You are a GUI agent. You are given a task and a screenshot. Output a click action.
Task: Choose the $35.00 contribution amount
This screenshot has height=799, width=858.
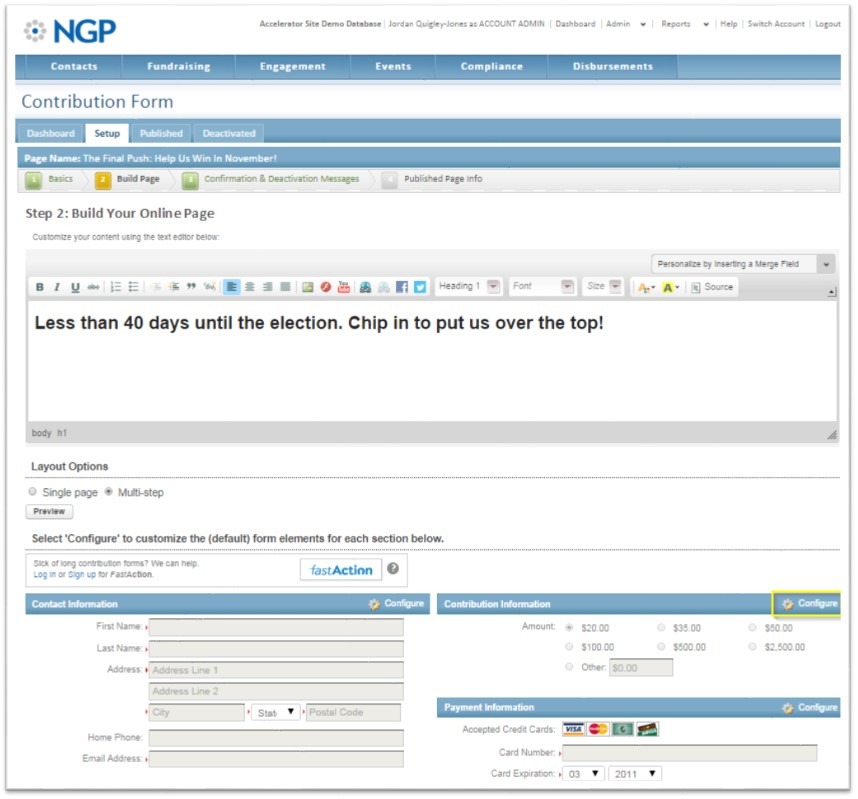pyautogui.click(x=661, y=628)
